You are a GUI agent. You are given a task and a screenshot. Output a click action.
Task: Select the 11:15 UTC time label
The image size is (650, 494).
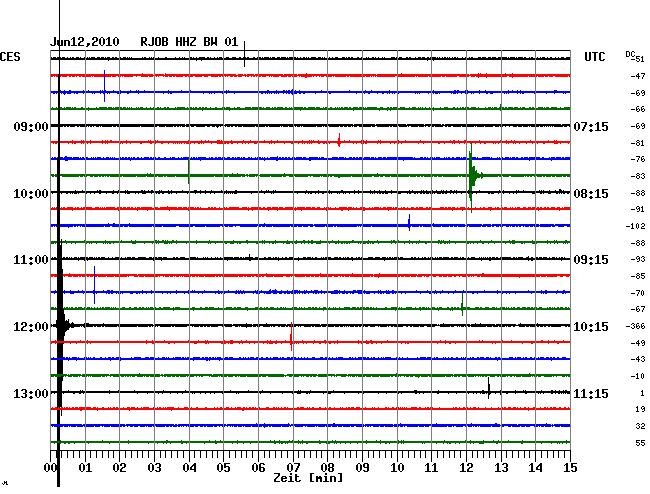coord(591,393)
